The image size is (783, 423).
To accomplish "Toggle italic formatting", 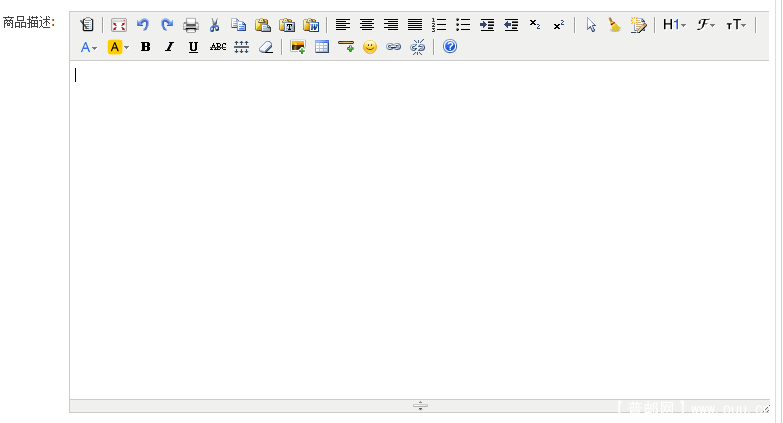I will (x=169, y=47).
